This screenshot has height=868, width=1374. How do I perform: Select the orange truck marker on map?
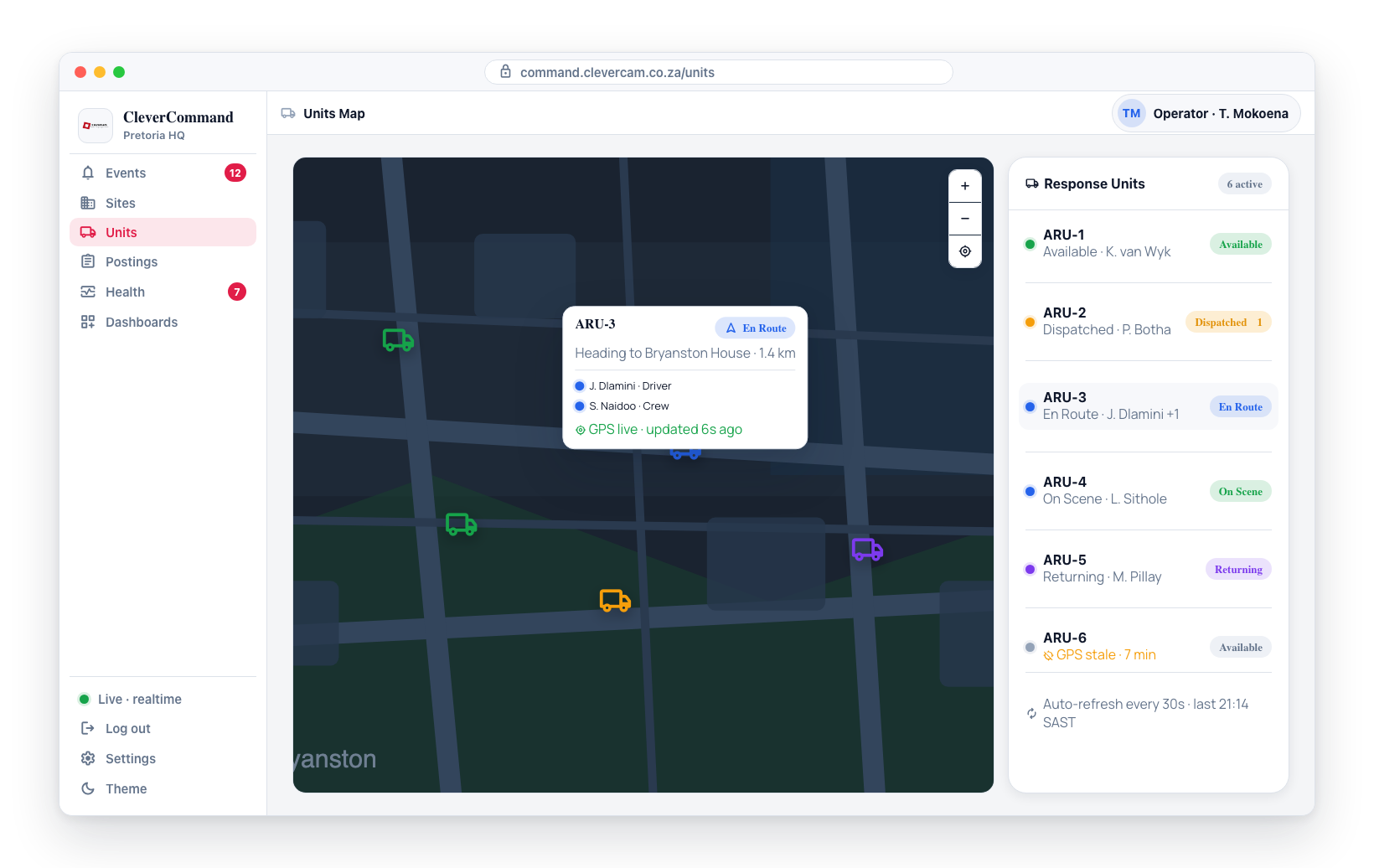tap(615, 600)
